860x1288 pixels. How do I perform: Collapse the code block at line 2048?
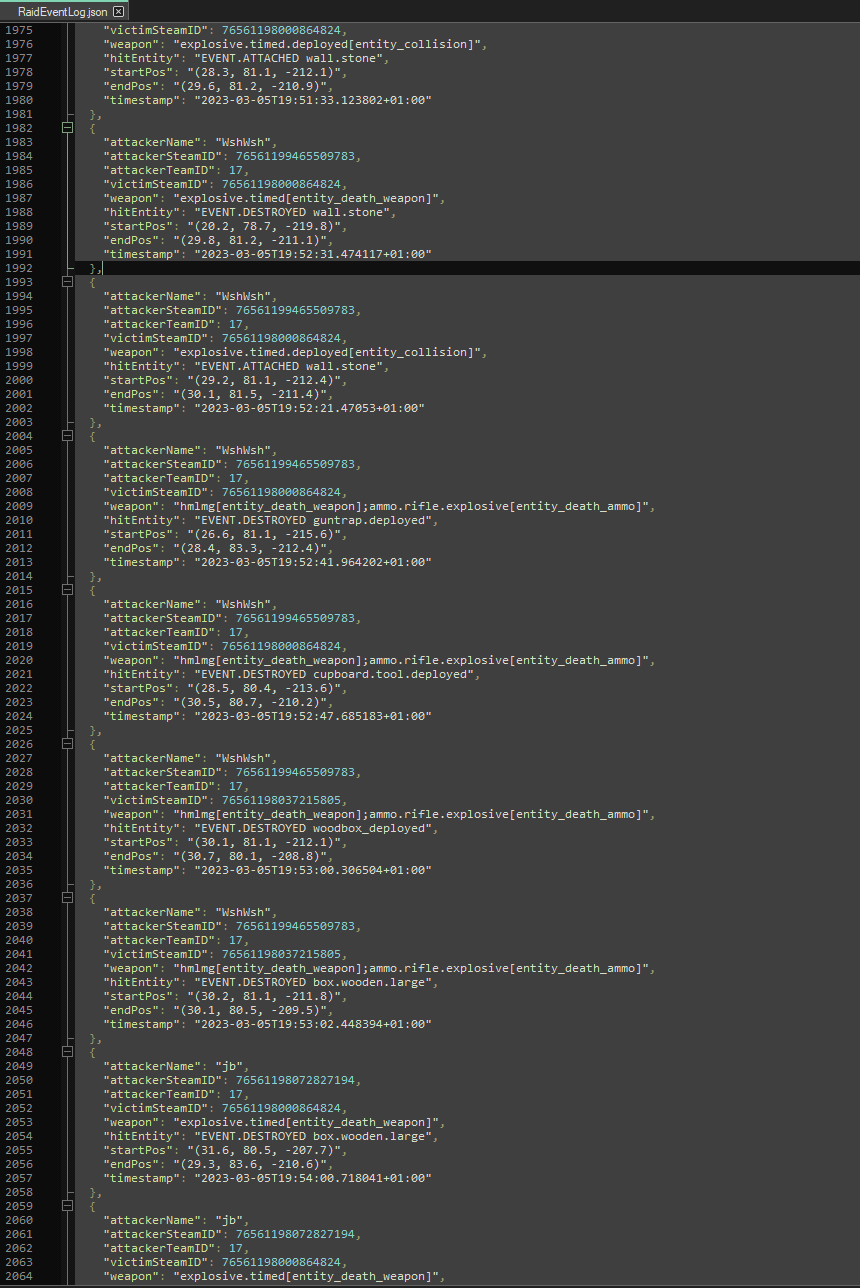click(67, 1052)
